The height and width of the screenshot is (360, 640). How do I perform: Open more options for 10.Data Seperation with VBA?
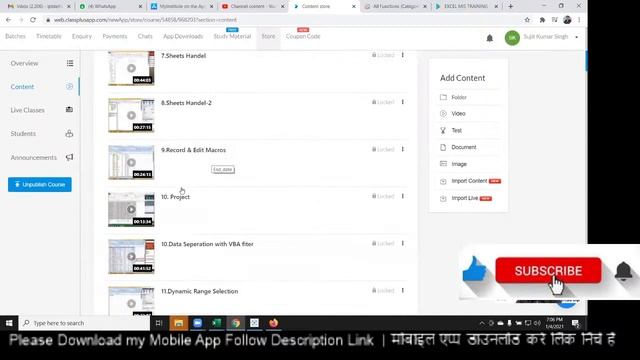point(402,243)
